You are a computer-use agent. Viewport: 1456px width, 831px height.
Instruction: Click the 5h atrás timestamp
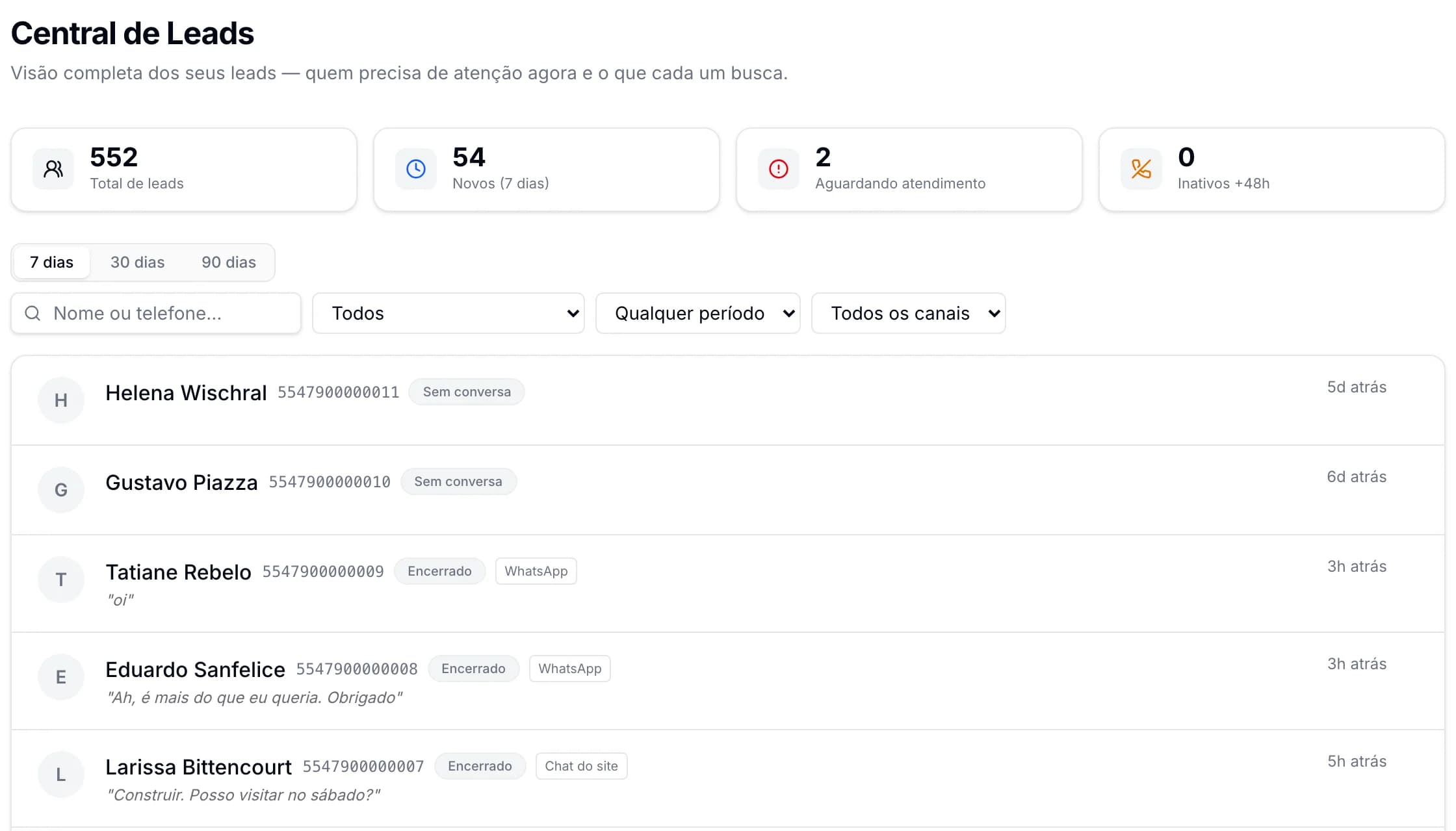coord(1357,761)
